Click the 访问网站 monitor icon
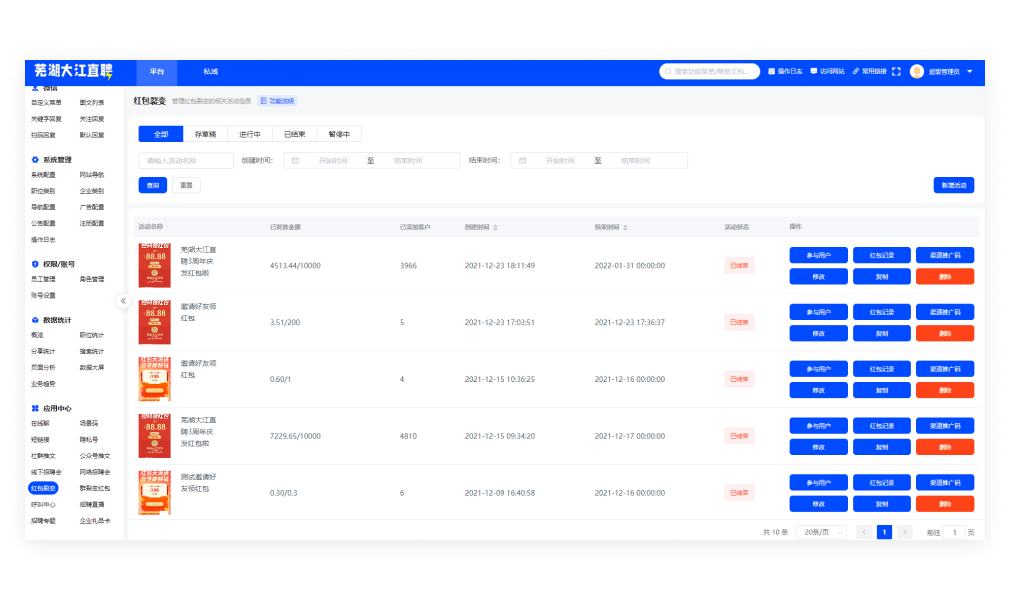This screenshot has width=1010, height=600. [814, 72]
